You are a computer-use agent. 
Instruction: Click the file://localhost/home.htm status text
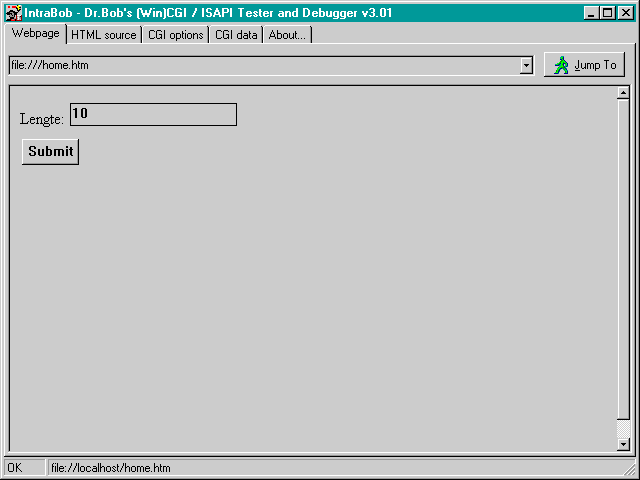pyautogui.click(x=110, y=468)
